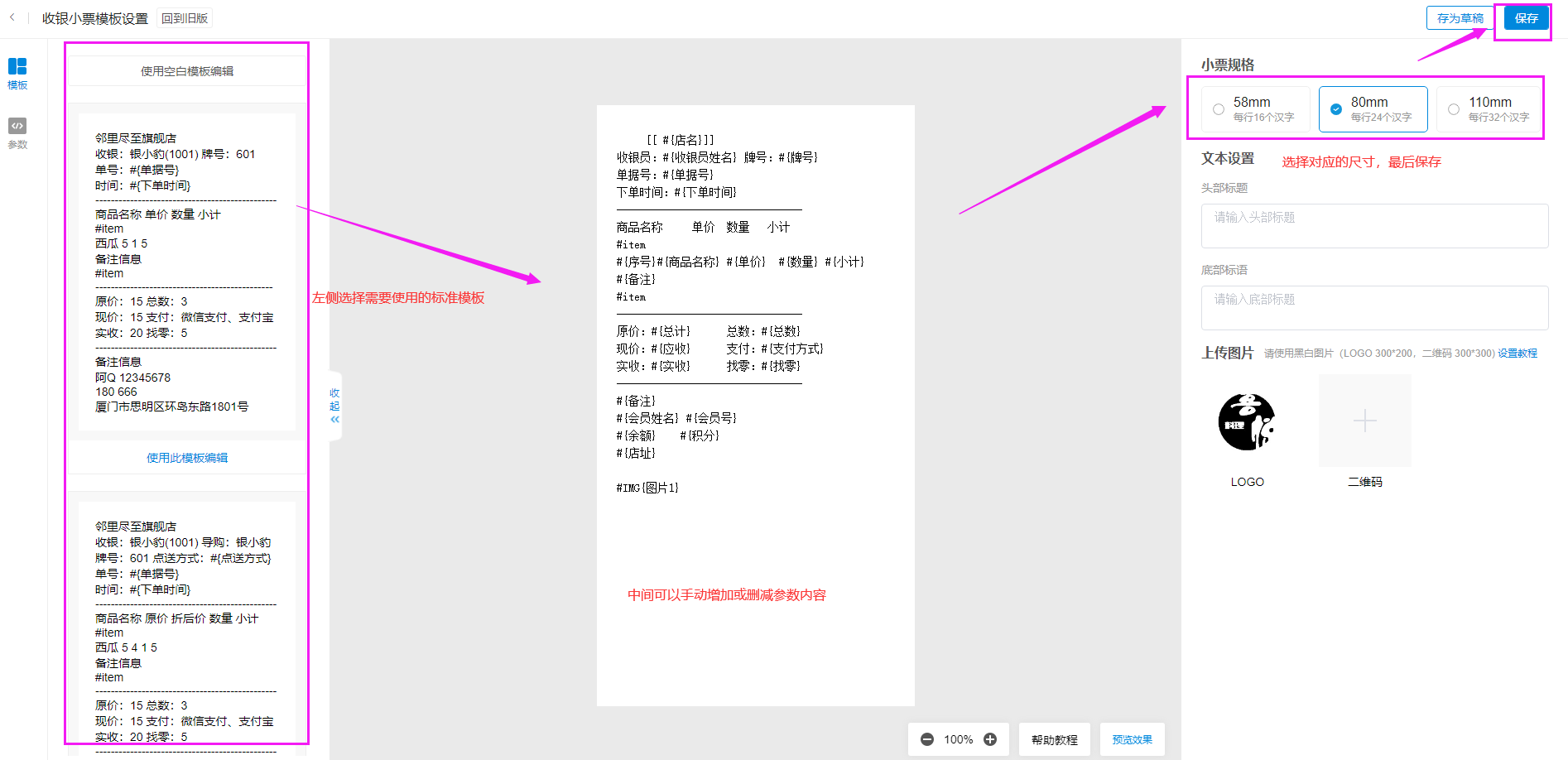Click the 头部标题 input field
The image size is (1568, 760).
point(1374,225)
